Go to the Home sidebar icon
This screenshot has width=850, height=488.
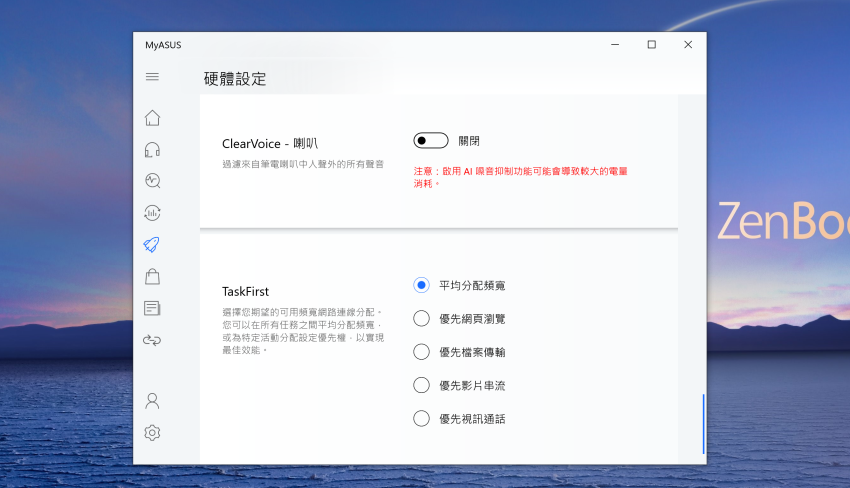(152, 118)
